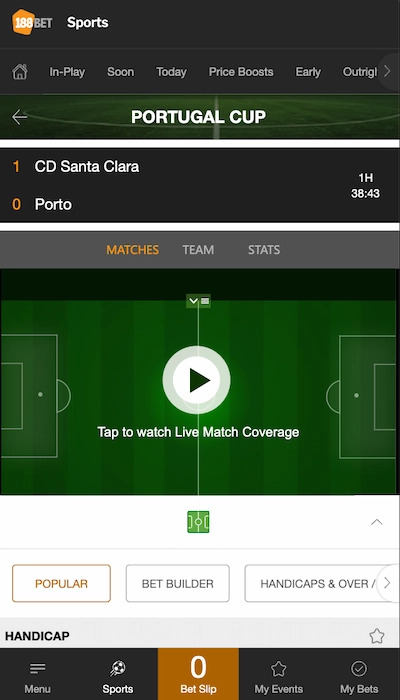The height and width of the screenshot is (700, 400).
Task: Choose the BET BUILDER filter
Action: (178, 583)
